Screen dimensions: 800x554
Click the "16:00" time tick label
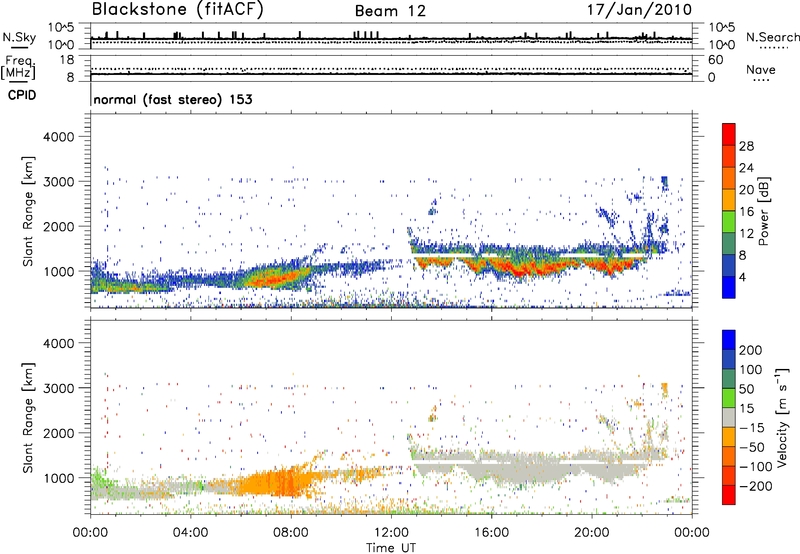coord(491,533)
